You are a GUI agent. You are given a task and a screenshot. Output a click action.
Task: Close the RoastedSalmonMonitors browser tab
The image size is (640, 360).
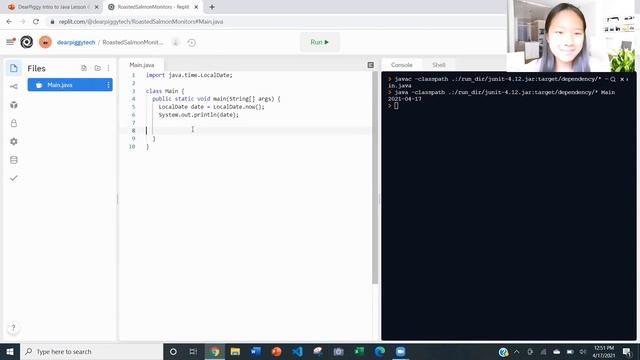click(x=196, y=7)
